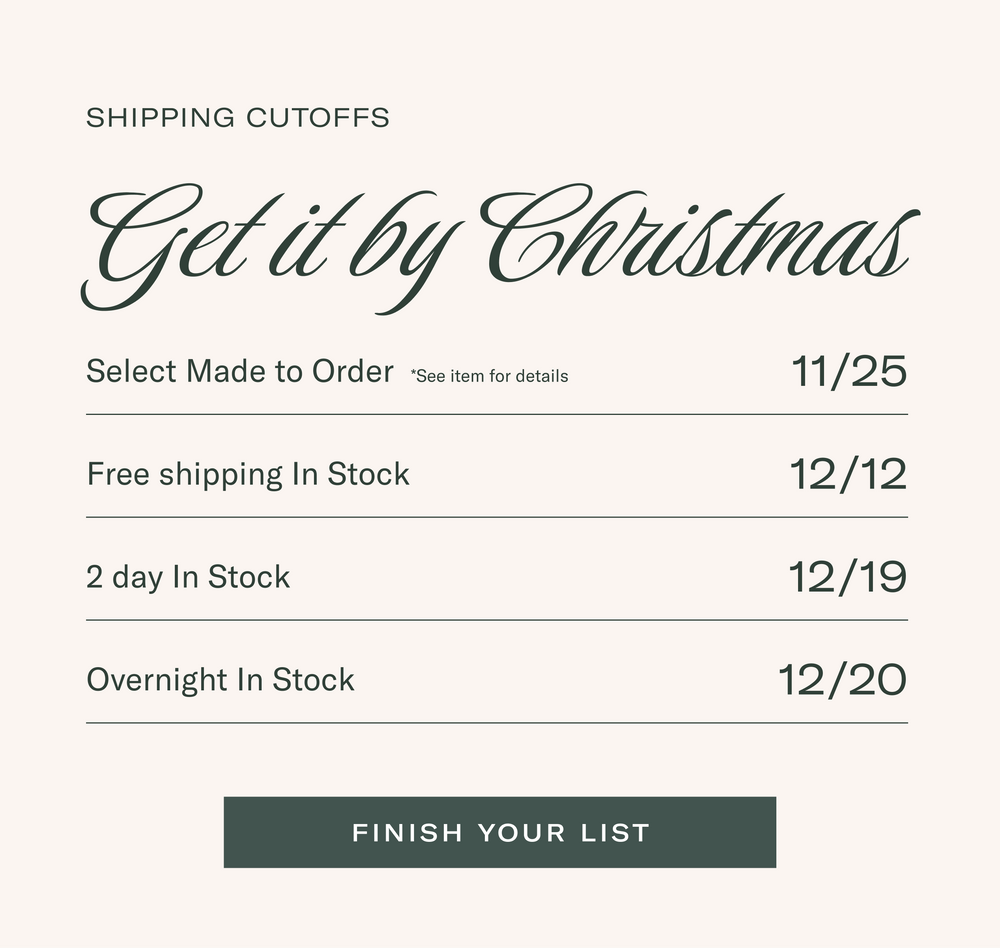
Task: Click the word CUTOFFS in the top heading
Action: [317, 118]
